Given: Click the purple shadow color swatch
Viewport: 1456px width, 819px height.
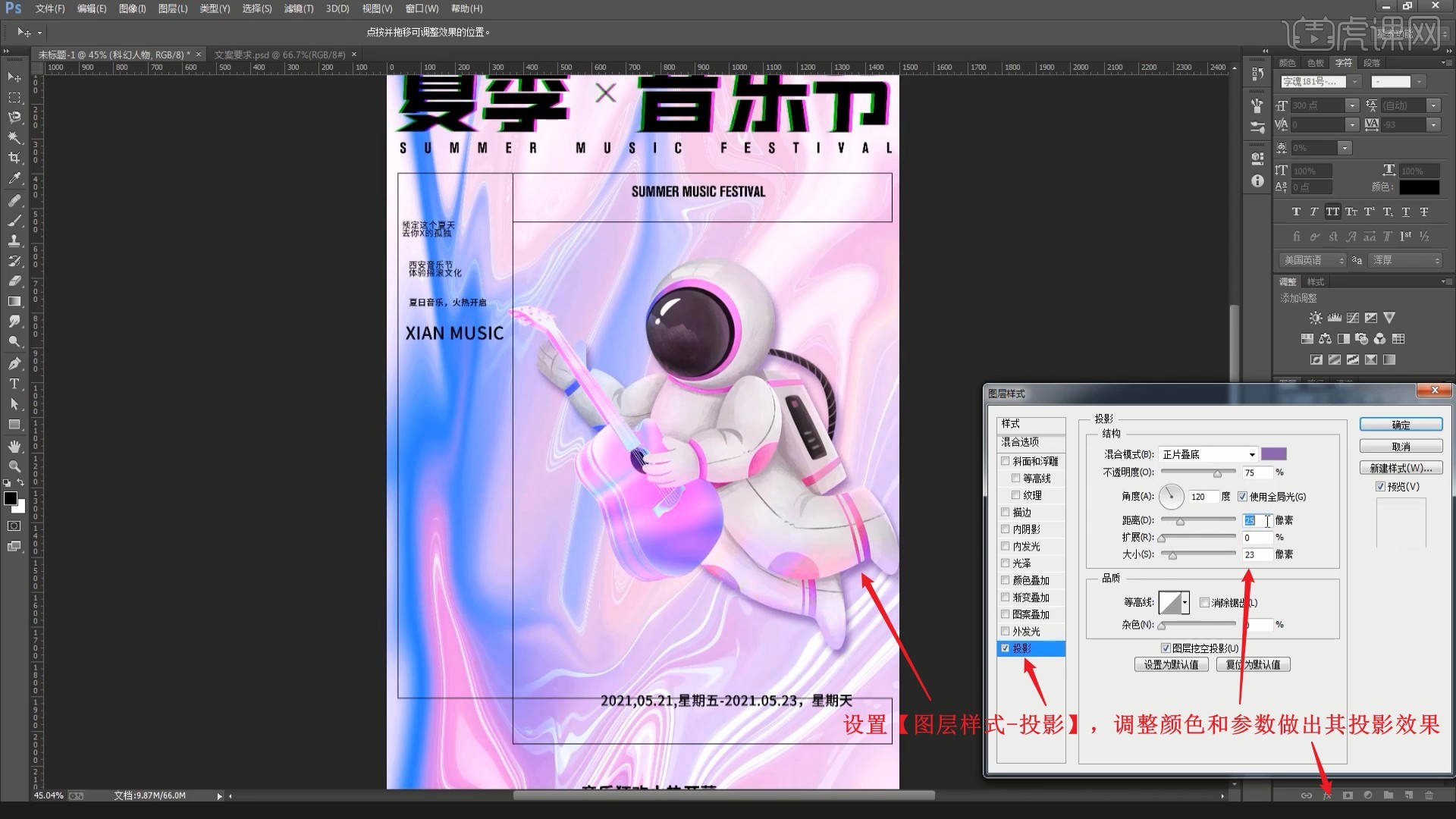Looking at the screenshot, I should pos(1273,454).
